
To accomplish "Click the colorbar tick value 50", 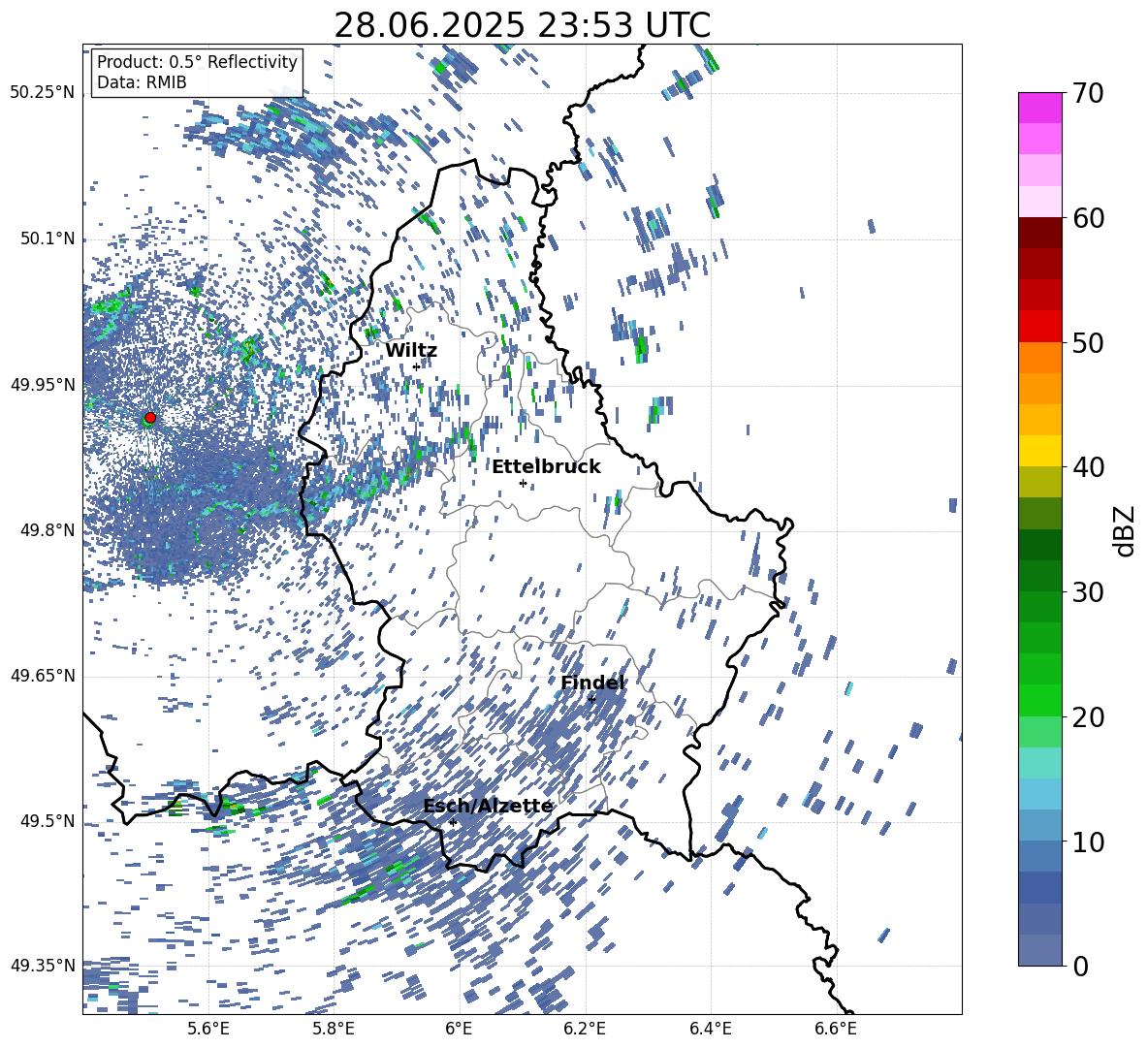I will [x=1088, y=342].
